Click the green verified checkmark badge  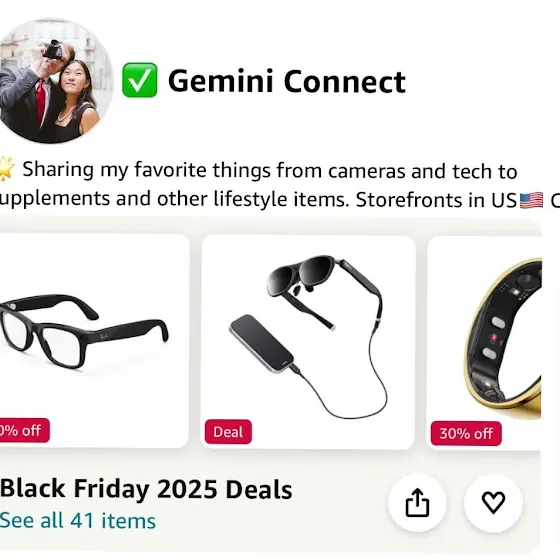(139, 80)
